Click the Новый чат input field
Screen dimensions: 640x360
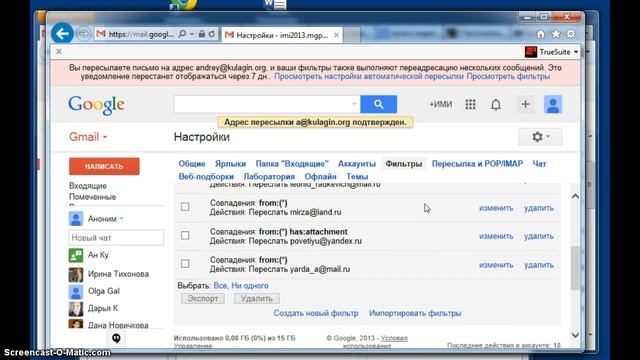pyautogui.click(x=116, y=238)
